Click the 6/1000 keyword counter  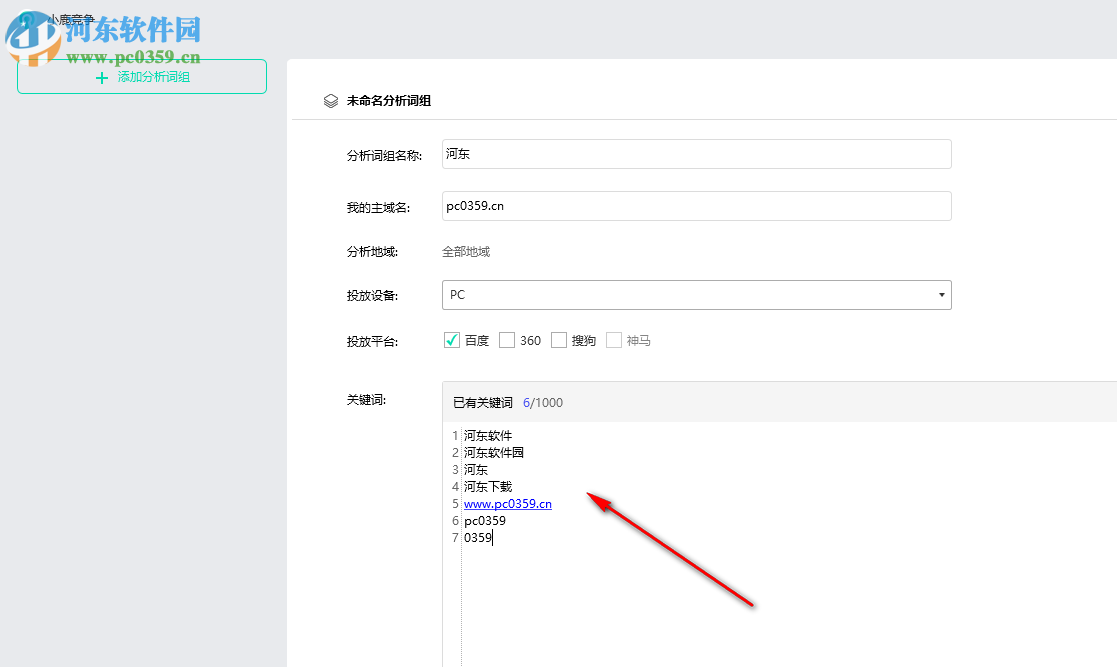coord(544,402)
